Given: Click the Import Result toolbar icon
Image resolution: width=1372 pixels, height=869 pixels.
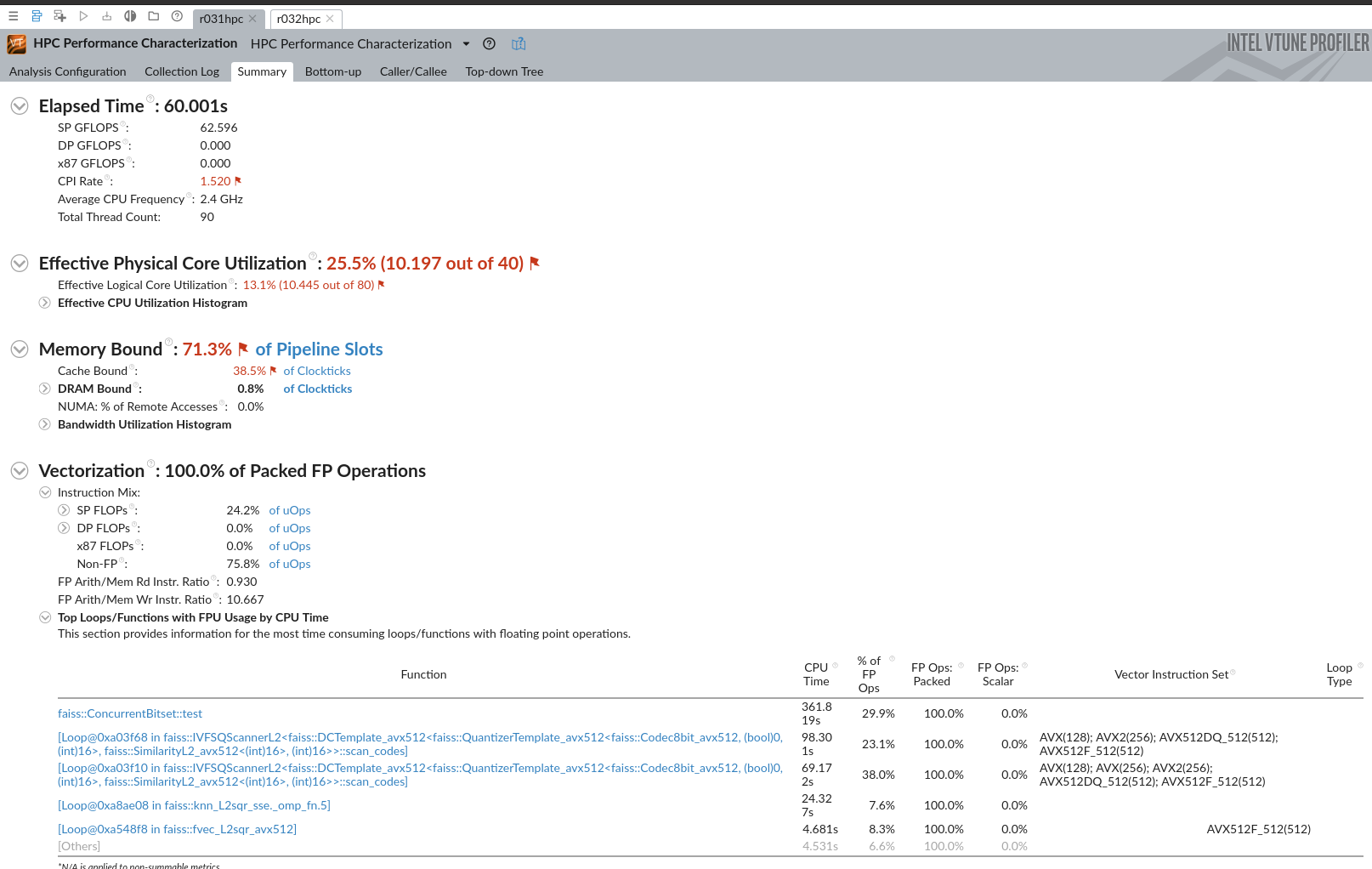Looking at the screenshot, I should (106, 16).
